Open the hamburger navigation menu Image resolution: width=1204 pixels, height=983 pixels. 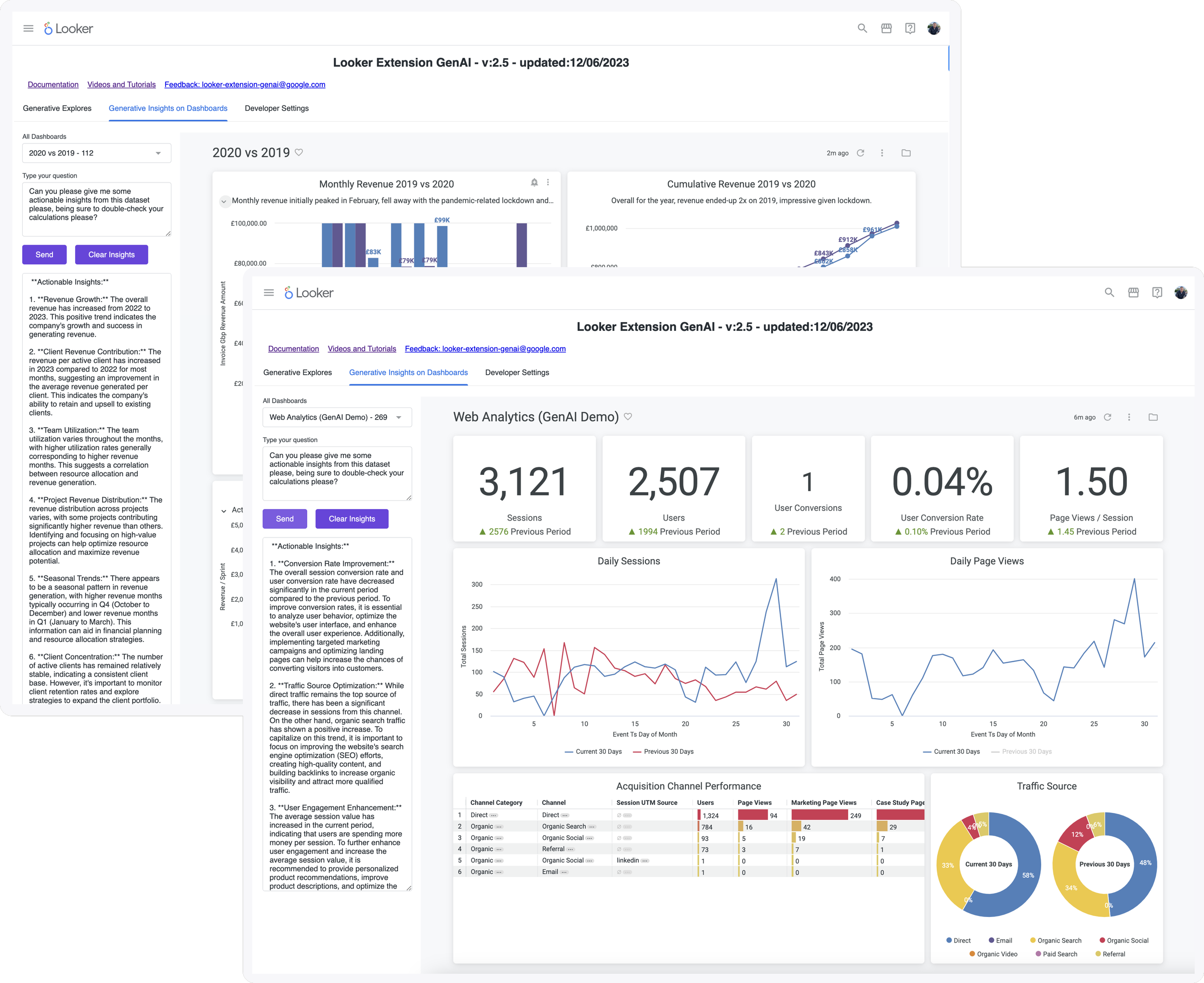click(269, 292)
